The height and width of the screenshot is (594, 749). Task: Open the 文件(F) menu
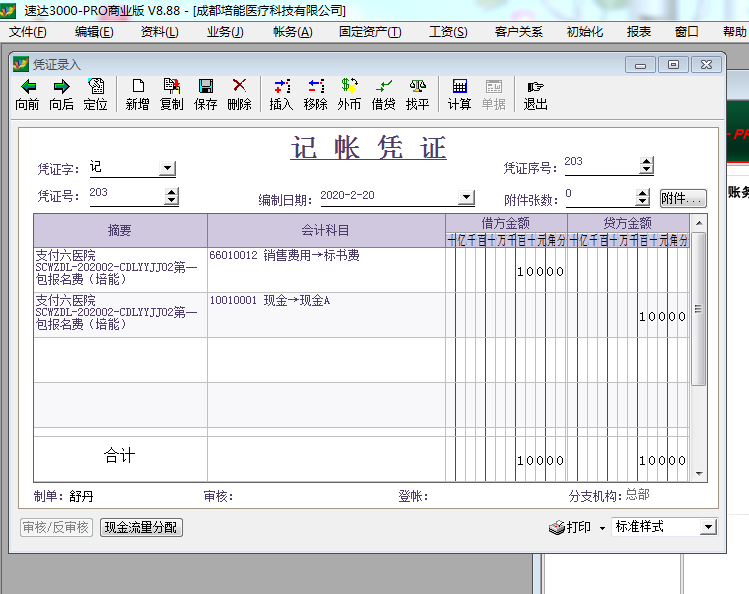[x=28, y=32]
